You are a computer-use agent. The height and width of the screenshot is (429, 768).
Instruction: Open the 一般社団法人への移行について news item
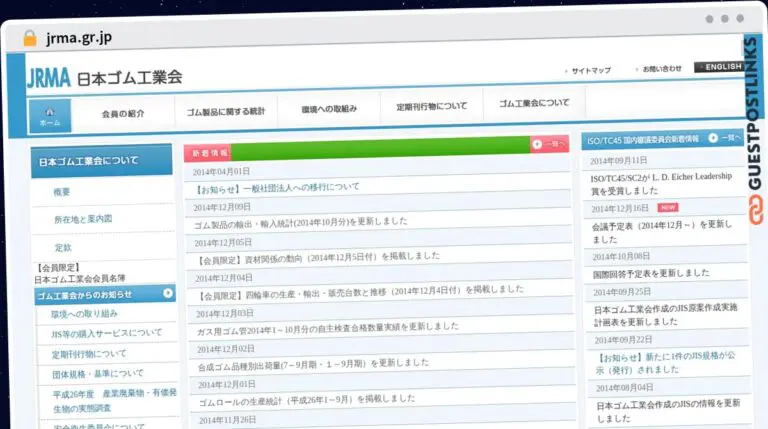click(279, 187)
